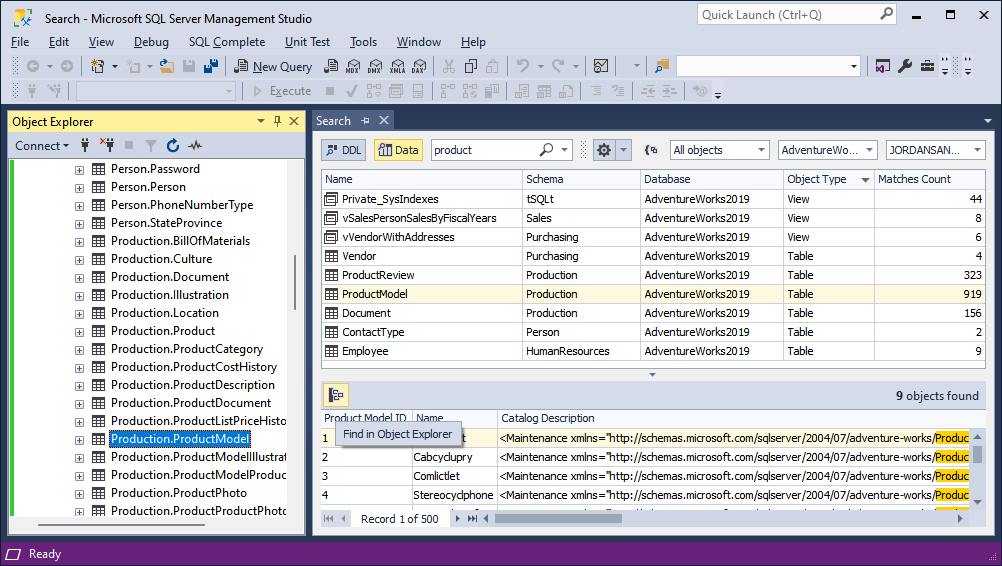1002x566 pixels.
Task: Open the SQL Complete menu
Action: click(x=227, y=42)
